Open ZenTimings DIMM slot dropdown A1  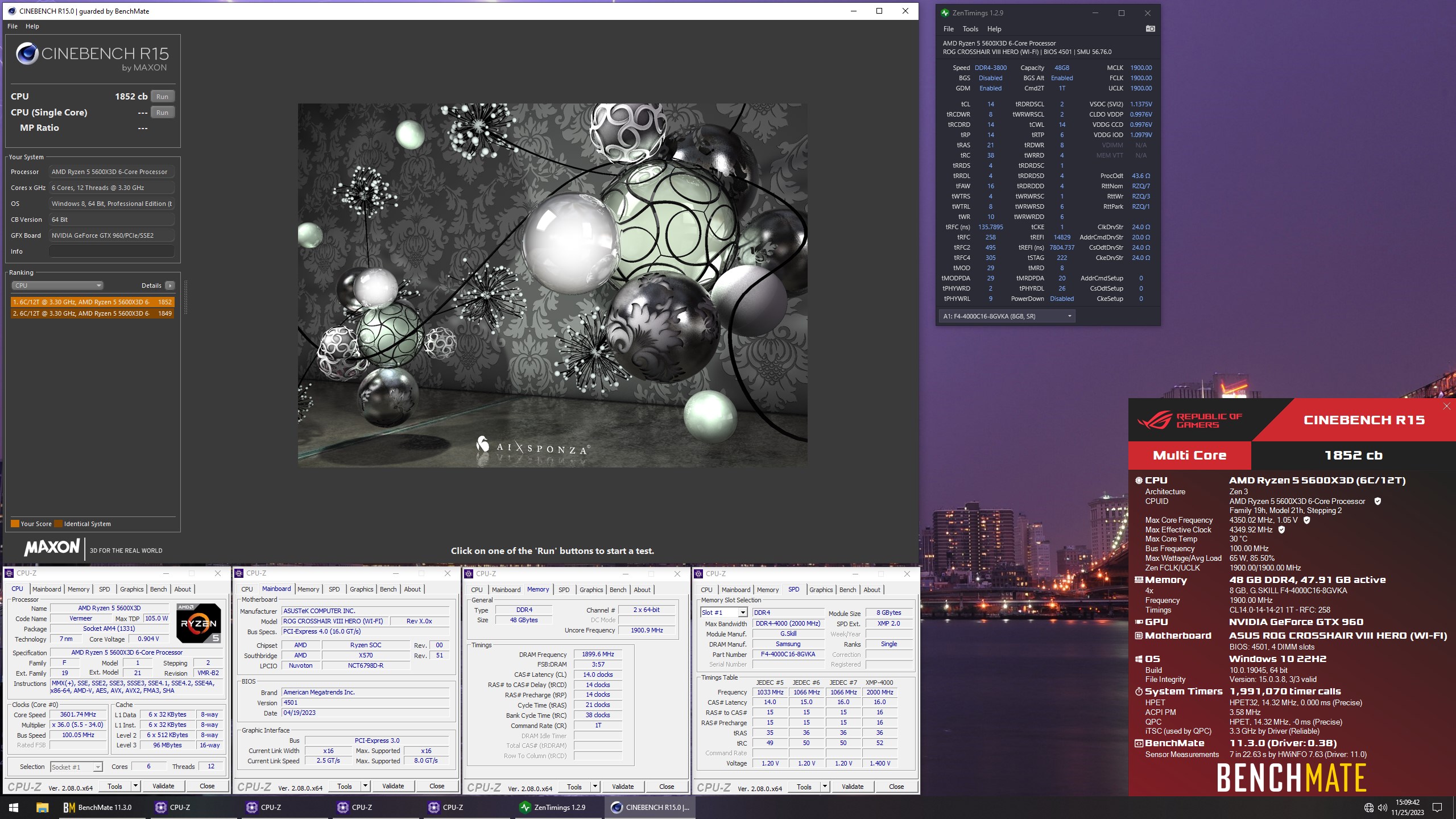coord(1007,316)
